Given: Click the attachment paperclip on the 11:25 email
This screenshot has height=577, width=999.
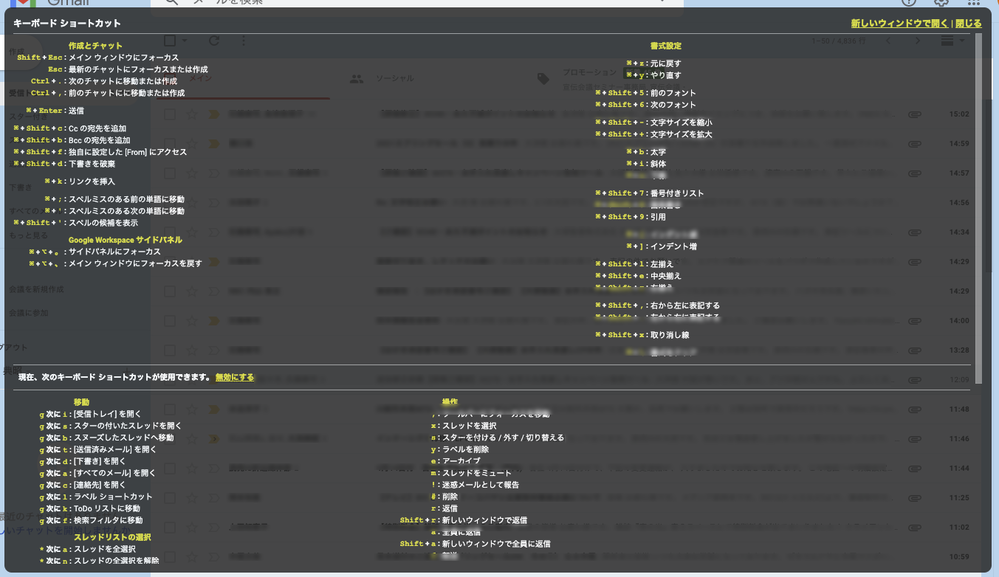Looking at the screenshot, I should (x=915, y=497).
